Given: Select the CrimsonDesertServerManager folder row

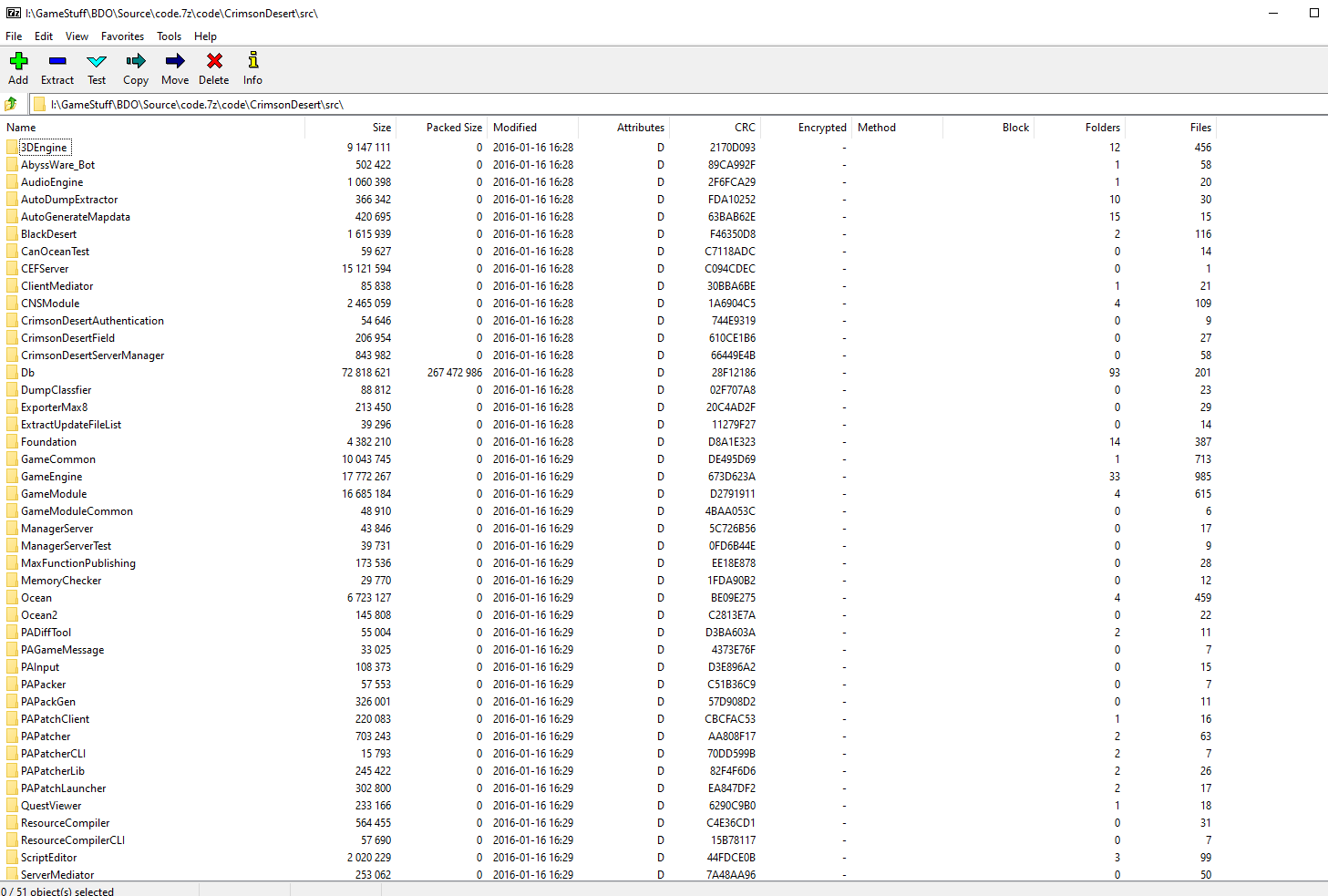Looking at the screenshot, I should (609, 355).
